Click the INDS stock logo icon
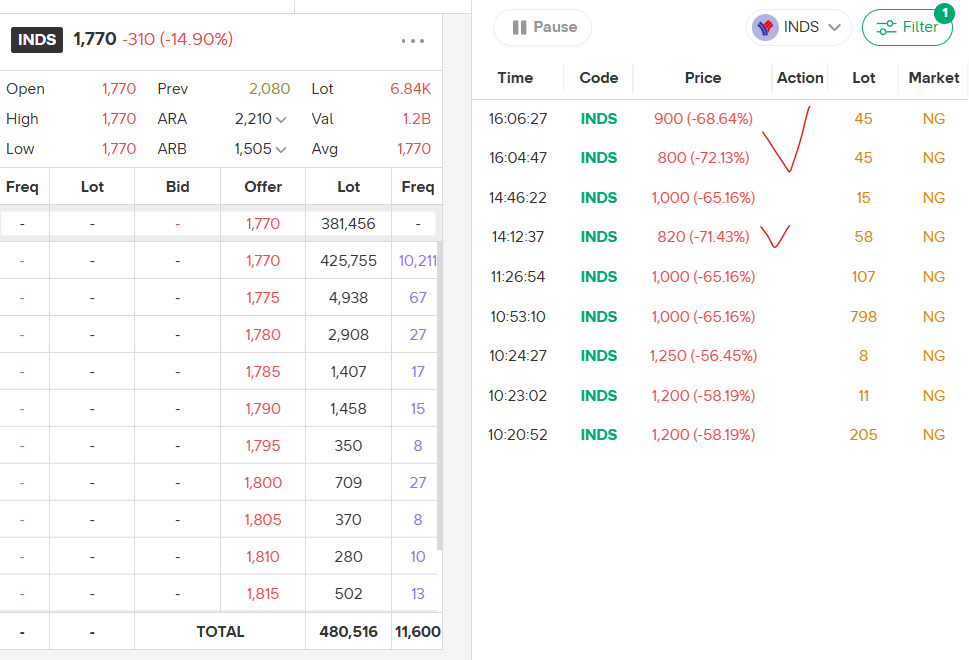 766,28
